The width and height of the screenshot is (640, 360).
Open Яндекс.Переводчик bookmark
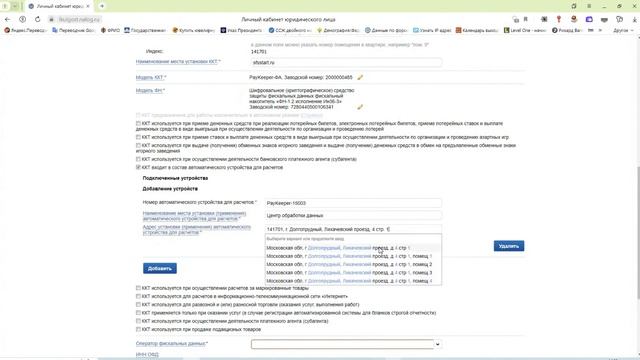25,30
